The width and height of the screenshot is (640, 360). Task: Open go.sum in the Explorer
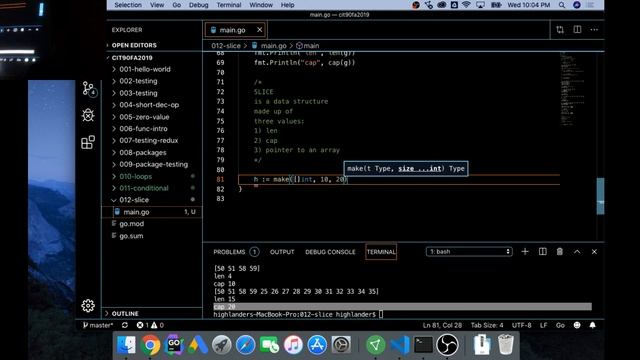coord(131,236)
